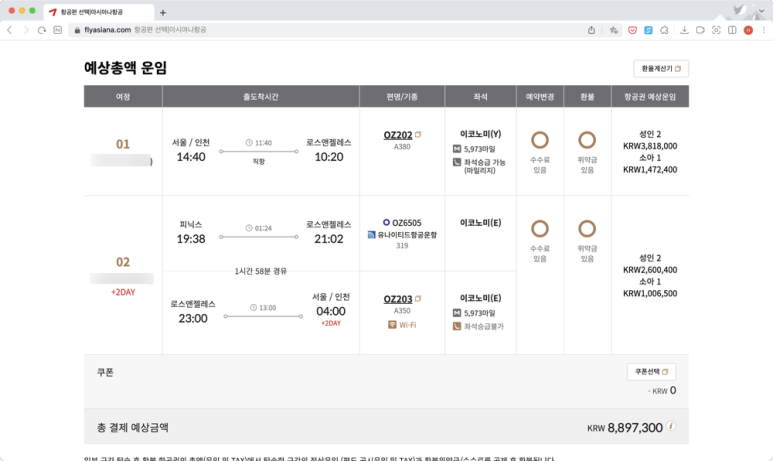Click the Wi-Fi icon under A350

pyautogui.click(x=392, y=324)
